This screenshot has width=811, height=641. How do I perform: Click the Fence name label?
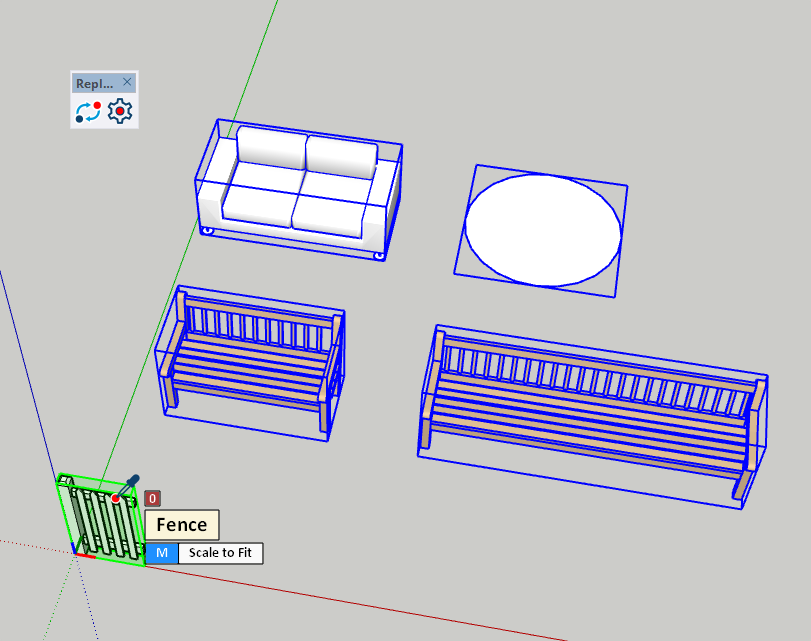182,525
